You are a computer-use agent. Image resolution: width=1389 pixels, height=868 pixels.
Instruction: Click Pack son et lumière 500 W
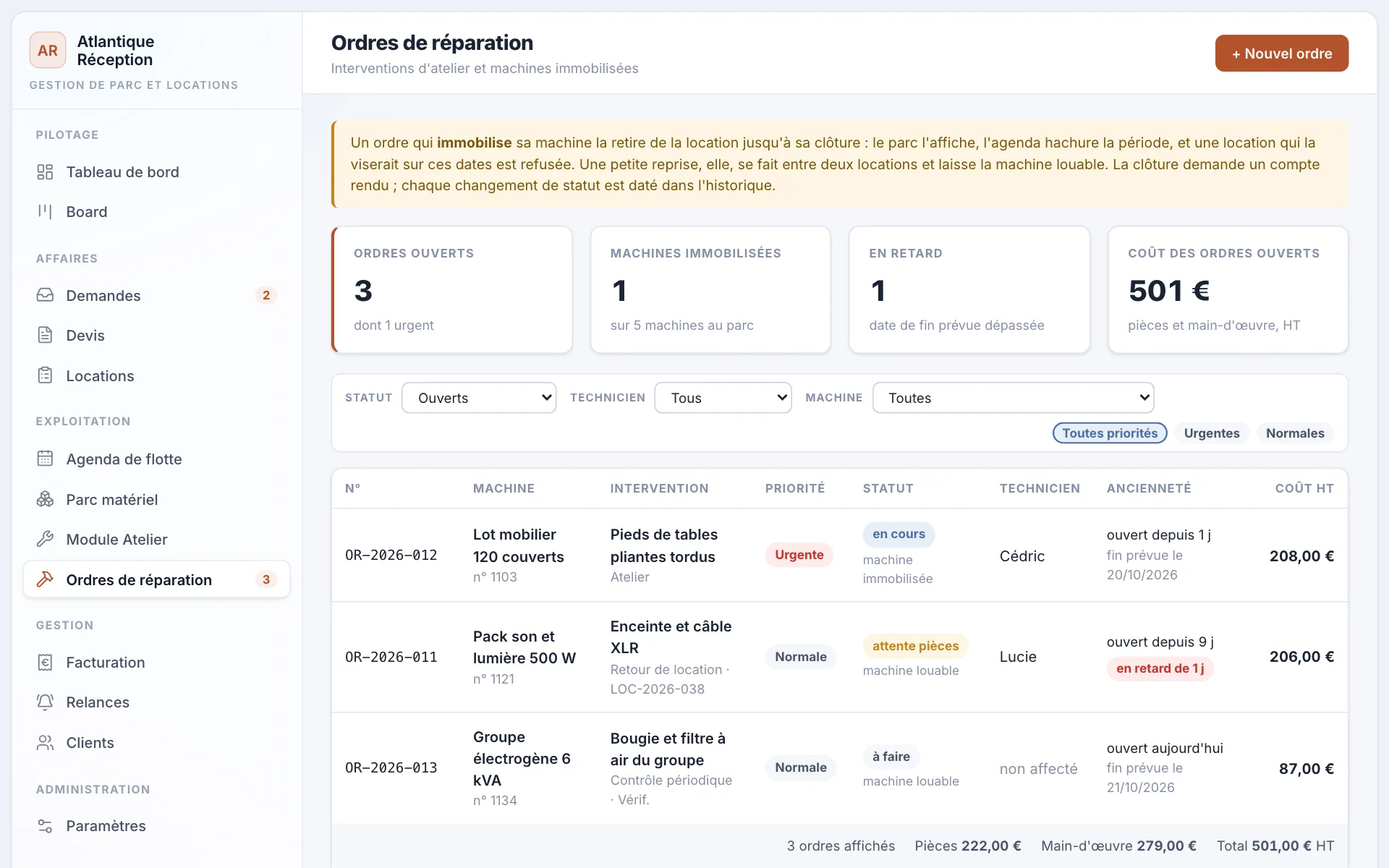(x=524, y=647)
